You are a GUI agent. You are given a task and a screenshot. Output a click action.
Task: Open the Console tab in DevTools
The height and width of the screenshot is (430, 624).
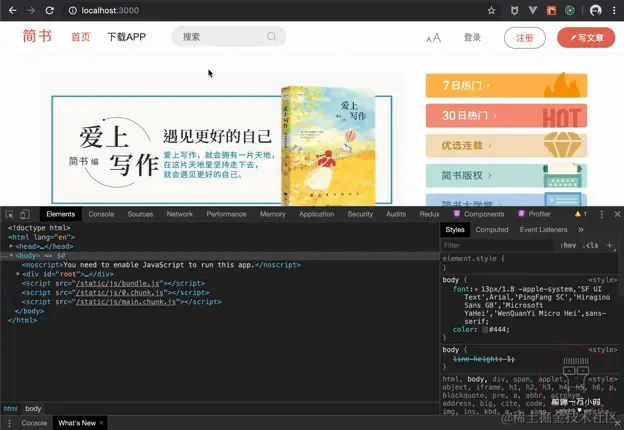click(101, 214)
